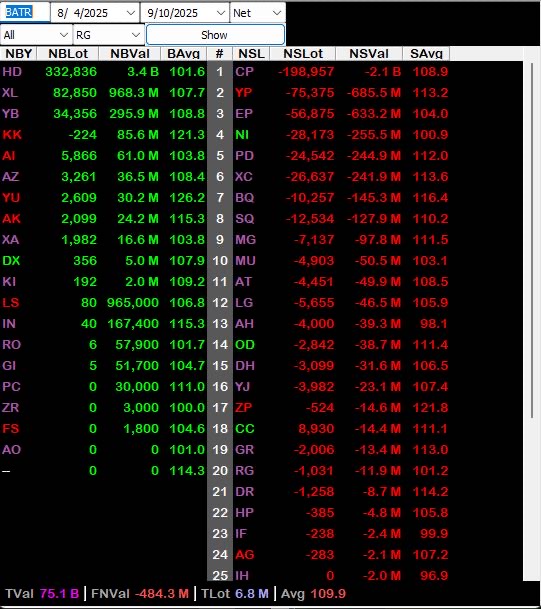Expand the Net mode dropdown
Image resolution: width=541 pixels, height=609 pixels.
[277, 13]
